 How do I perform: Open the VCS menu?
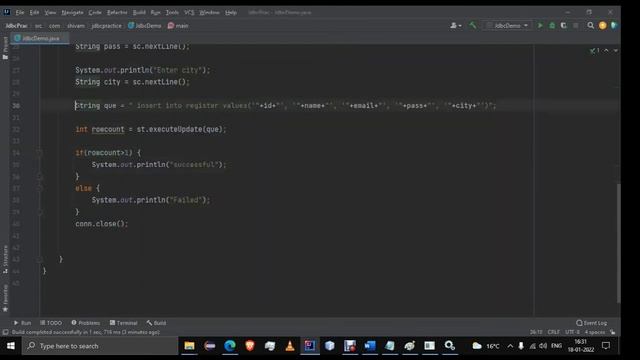(x=189, y=13)
